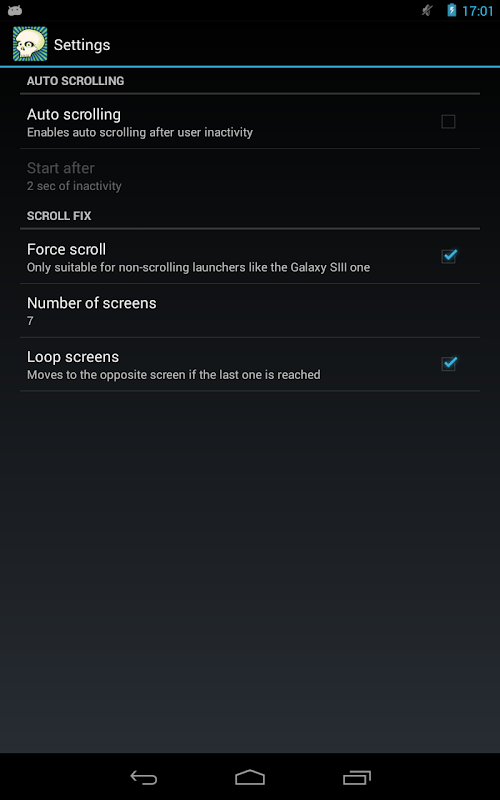
Task: Select the Auto scrolling preference row
Action: coord(250,122)
